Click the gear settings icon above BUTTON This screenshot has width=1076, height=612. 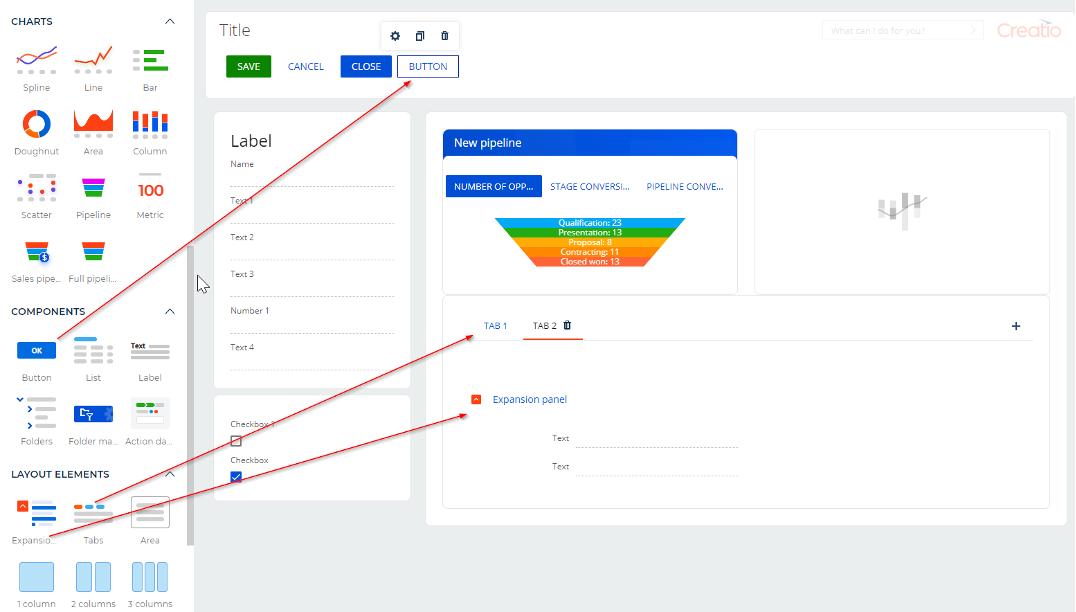tap(395, 36)
